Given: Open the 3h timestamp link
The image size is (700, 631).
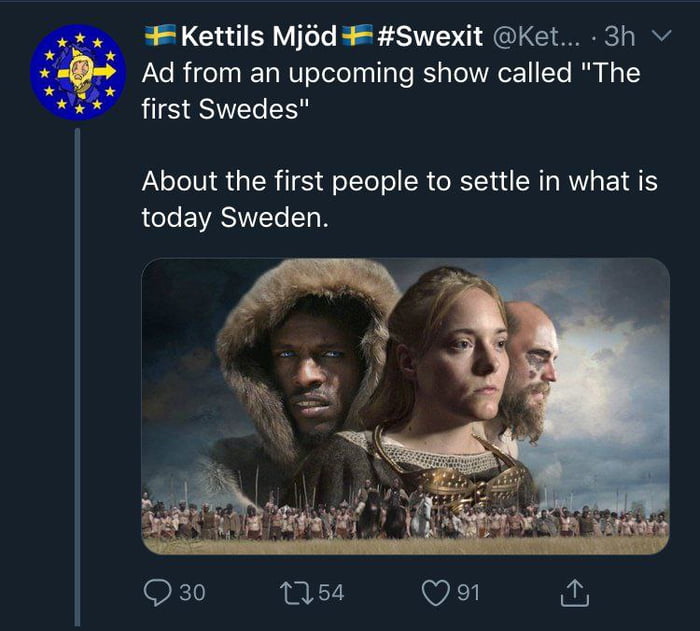Looking at the screenshot, I should point(620,38).
